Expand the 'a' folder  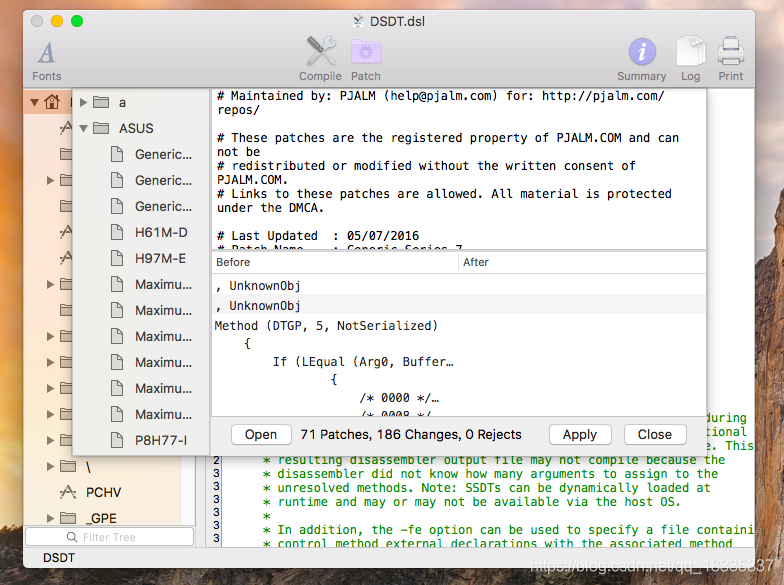pos(84,102)
